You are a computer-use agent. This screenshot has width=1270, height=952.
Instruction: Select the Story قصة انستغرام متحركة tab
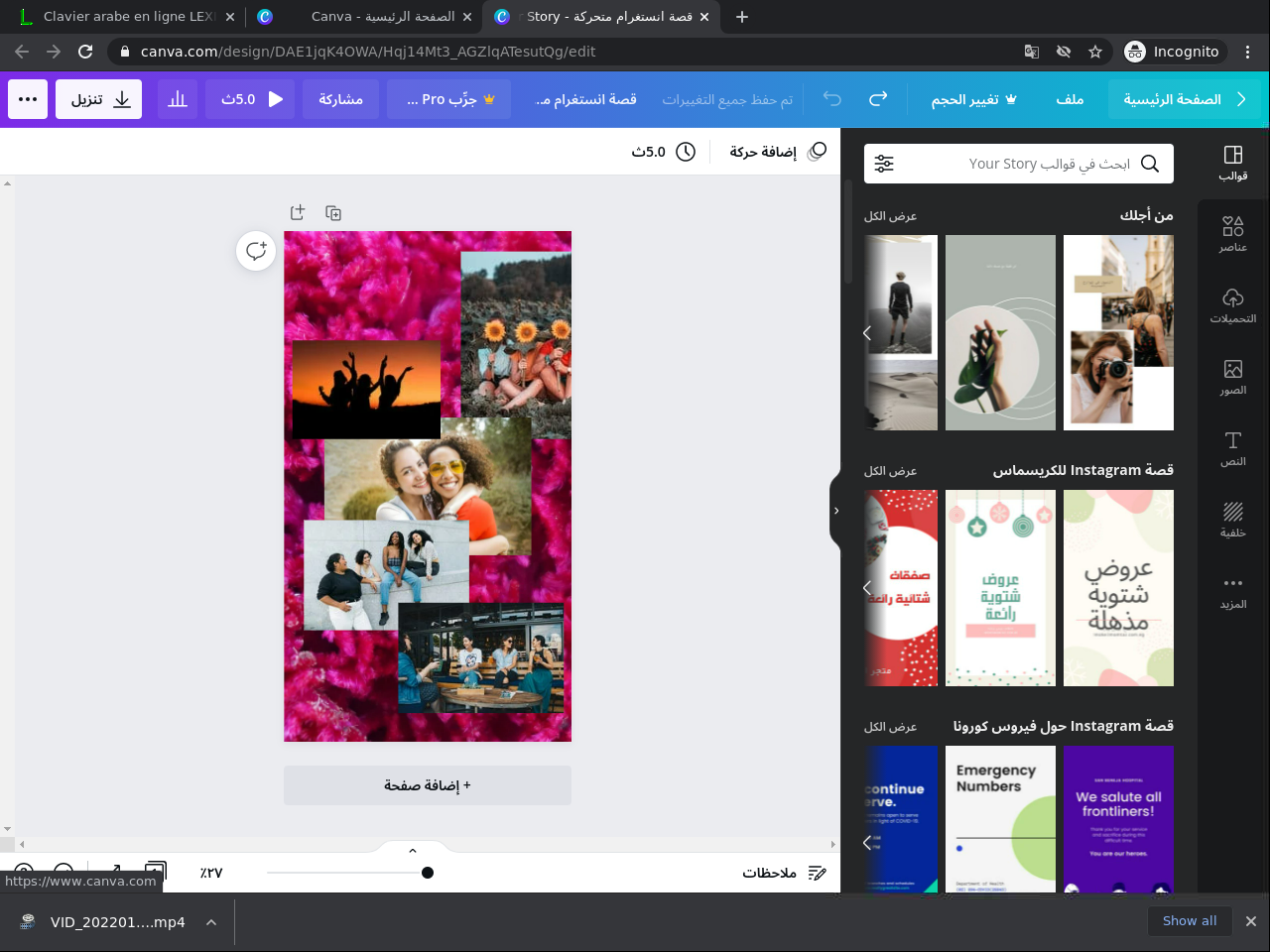[602, 17]
